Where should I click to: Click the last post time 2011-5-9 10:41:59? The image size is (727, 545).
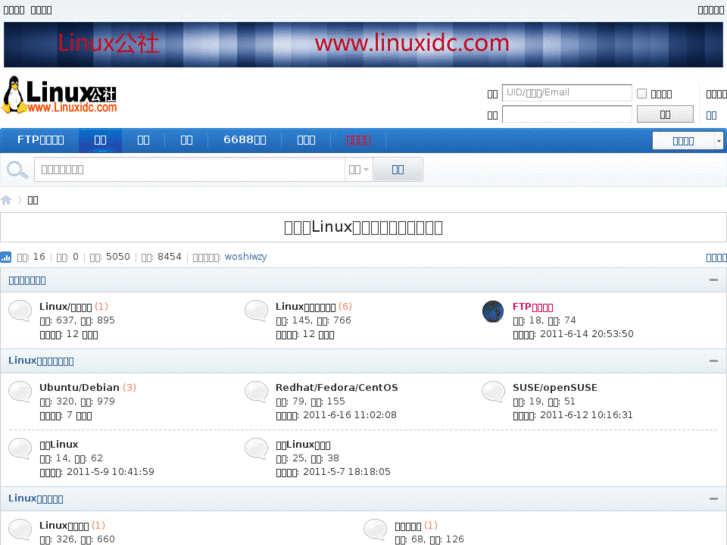point(110,472)
